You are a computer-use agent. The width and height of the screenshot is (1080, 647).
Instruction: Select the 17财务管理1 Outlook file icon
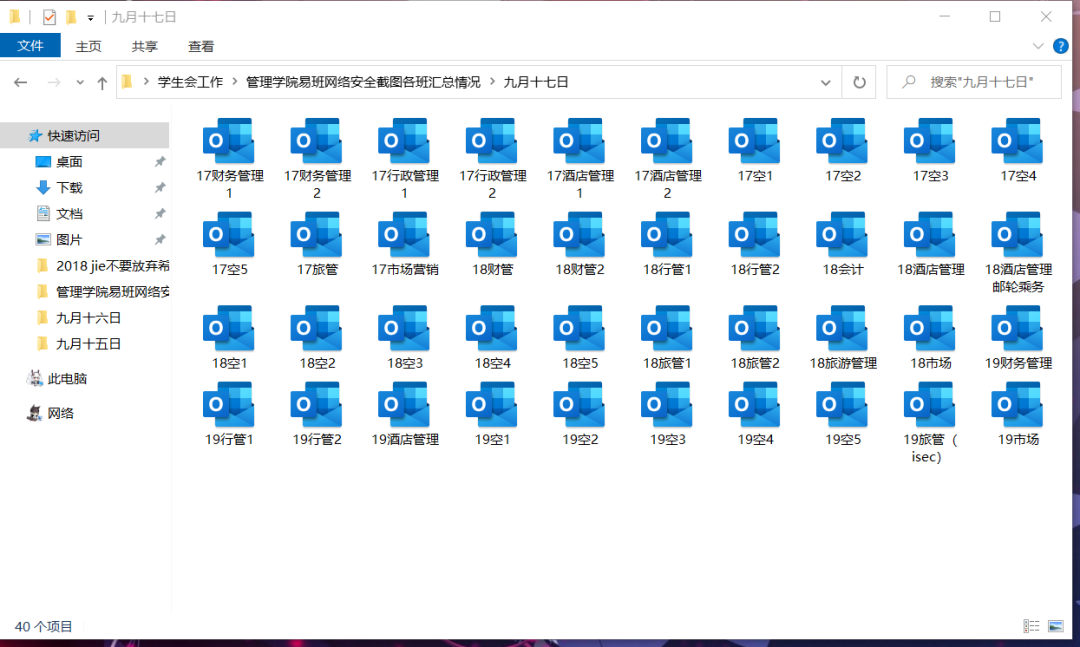click(229, 141)
